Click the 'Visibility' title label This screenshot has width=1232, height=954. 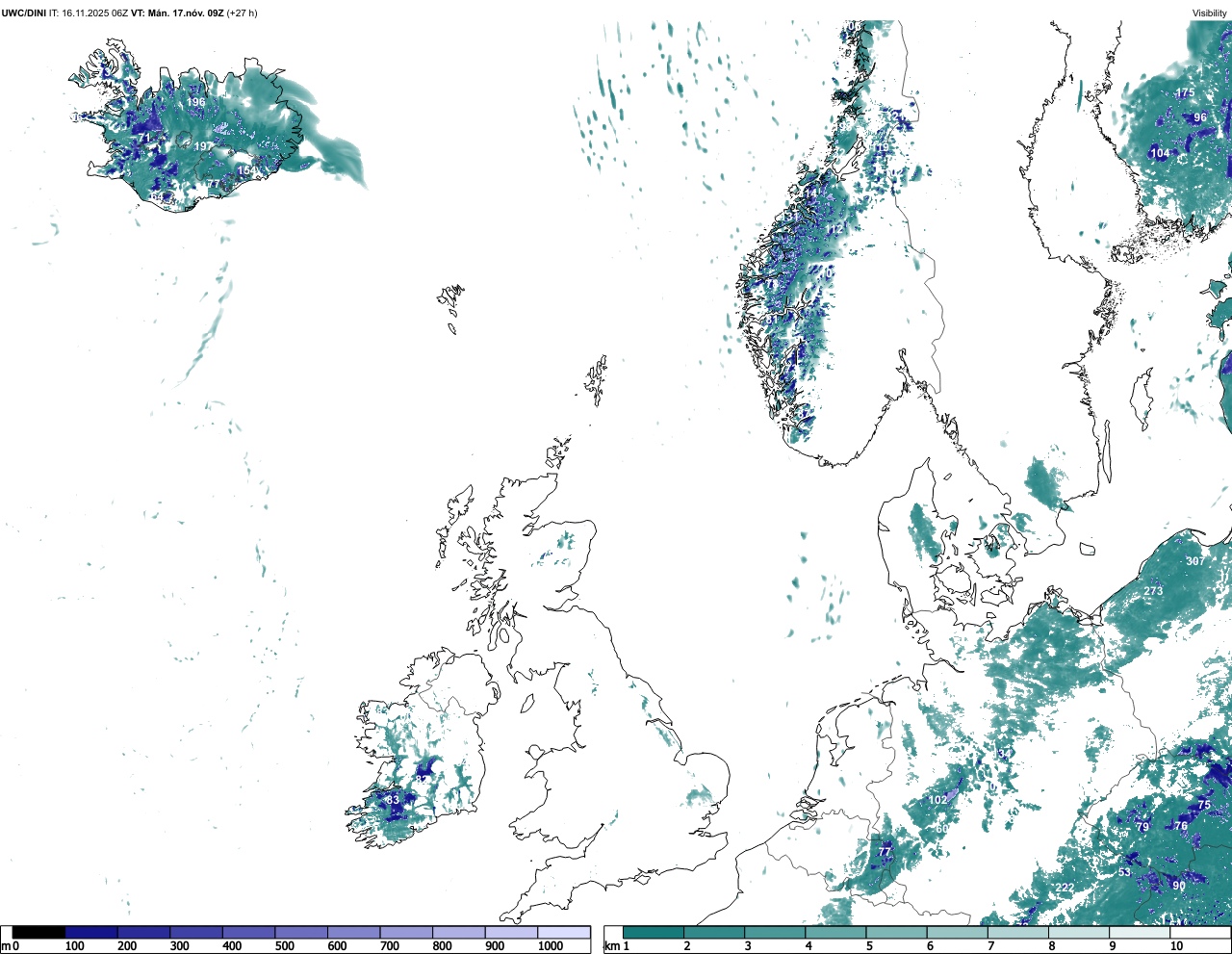click(x=1209, y=13)
